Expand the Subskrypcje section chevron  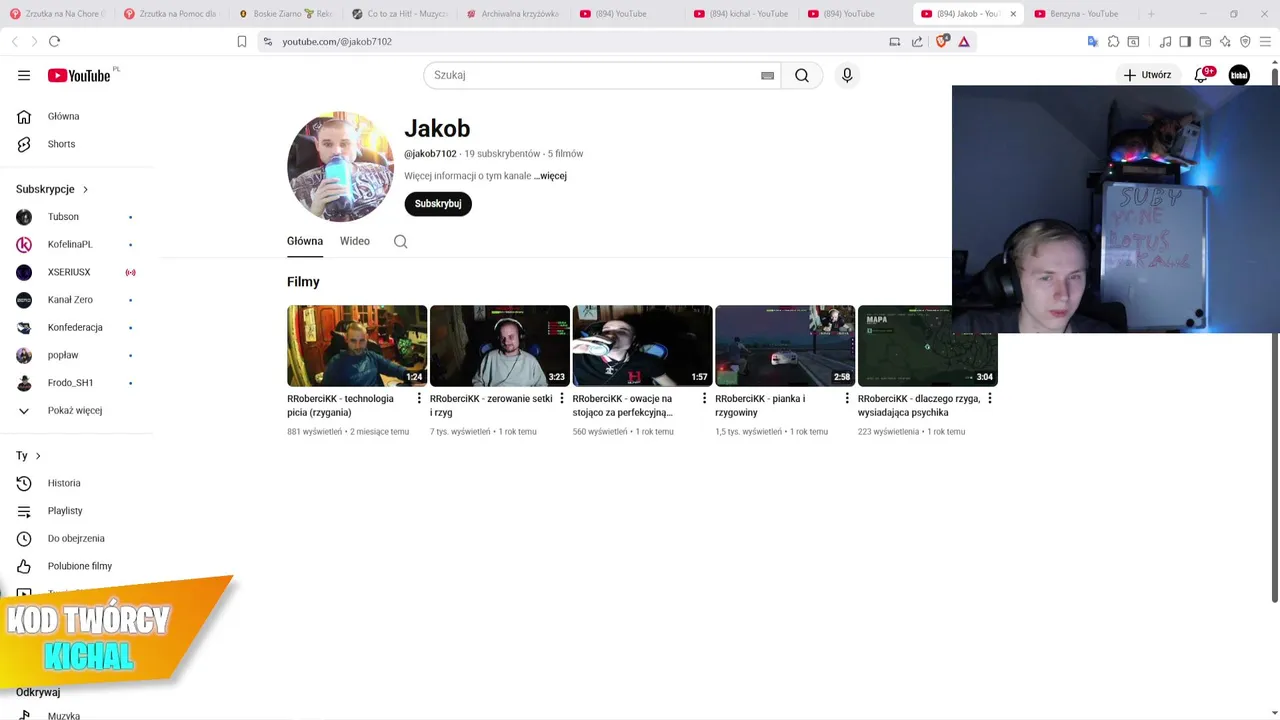click(85, 189)
